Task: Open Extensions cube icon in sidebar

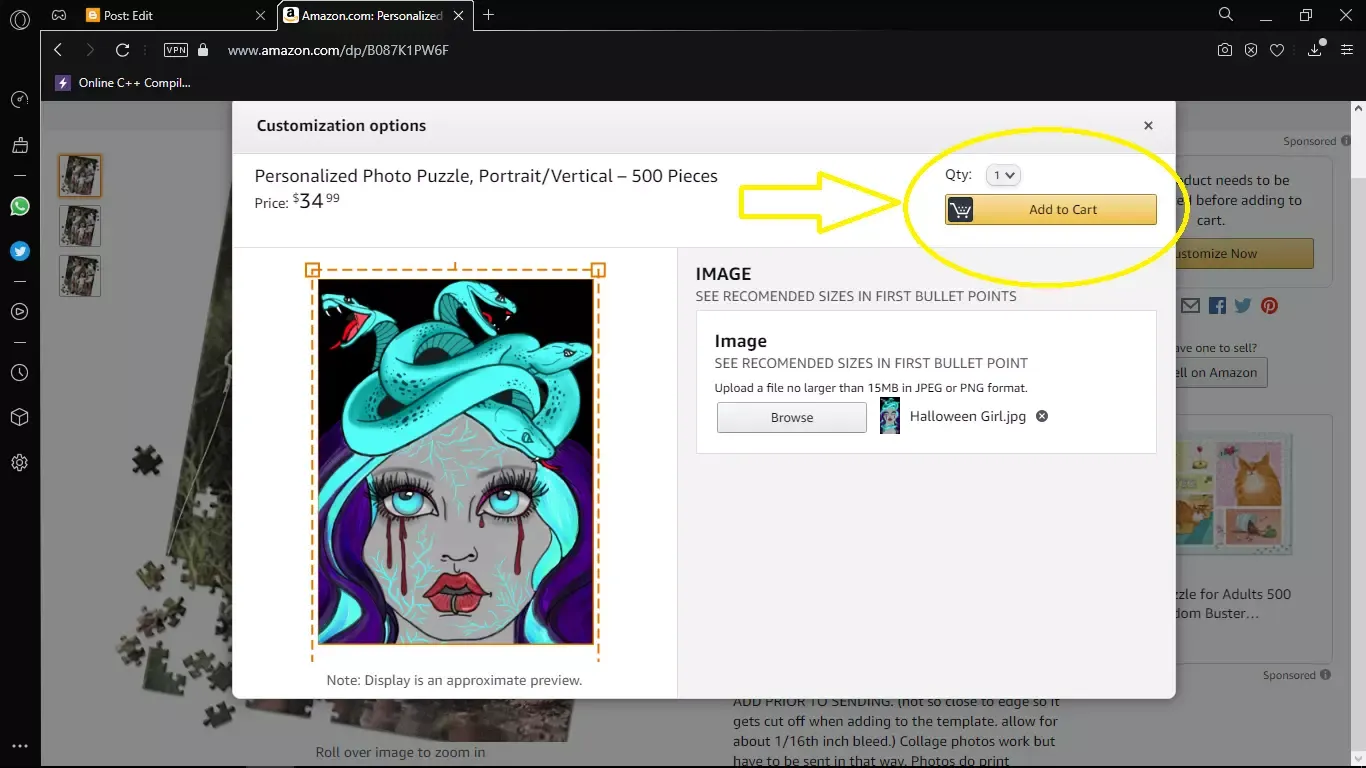Action: (x=19, y=417)
